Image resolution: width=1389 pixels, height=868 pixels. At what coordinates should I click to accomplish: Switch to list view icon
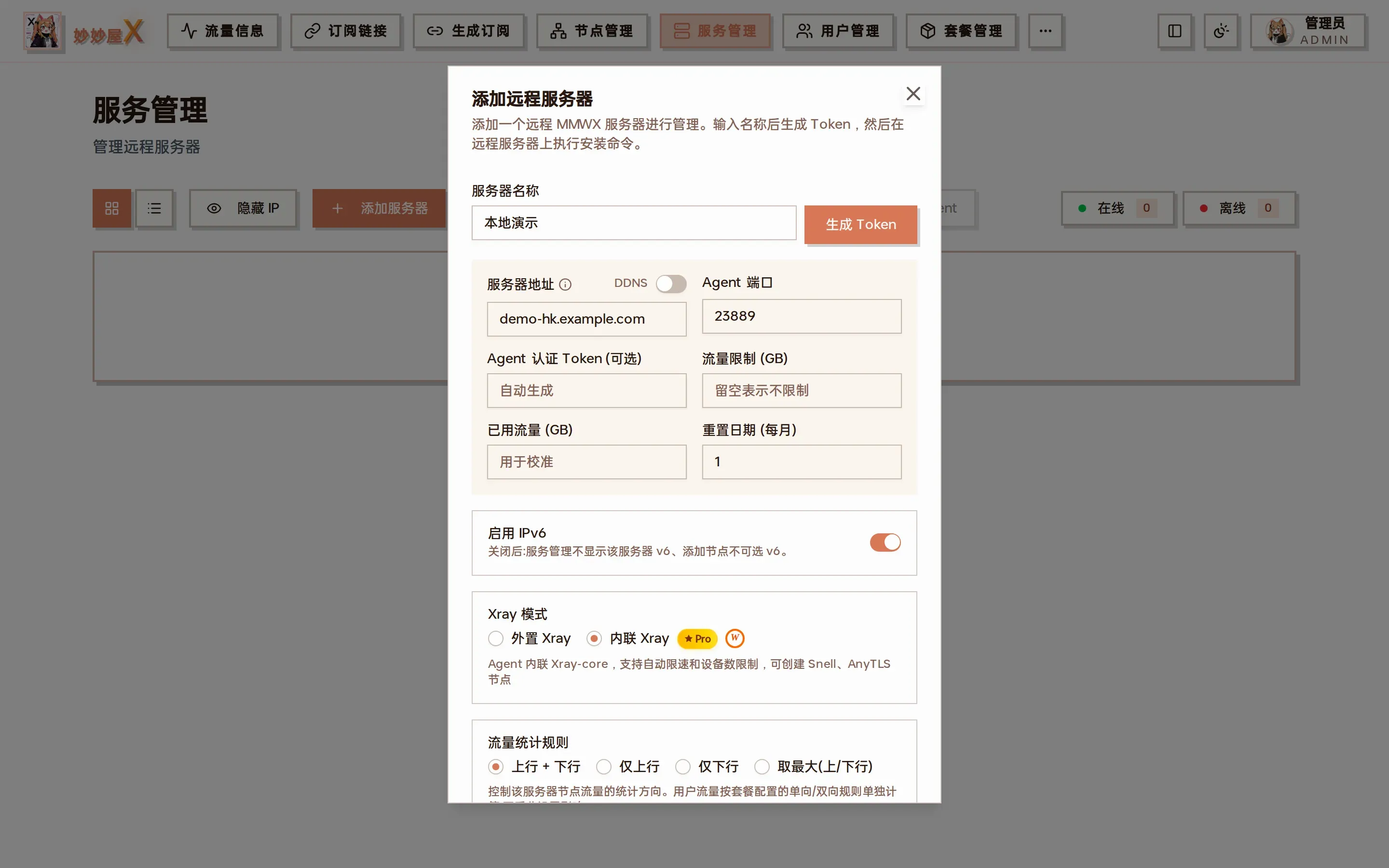tap(154, 208)
